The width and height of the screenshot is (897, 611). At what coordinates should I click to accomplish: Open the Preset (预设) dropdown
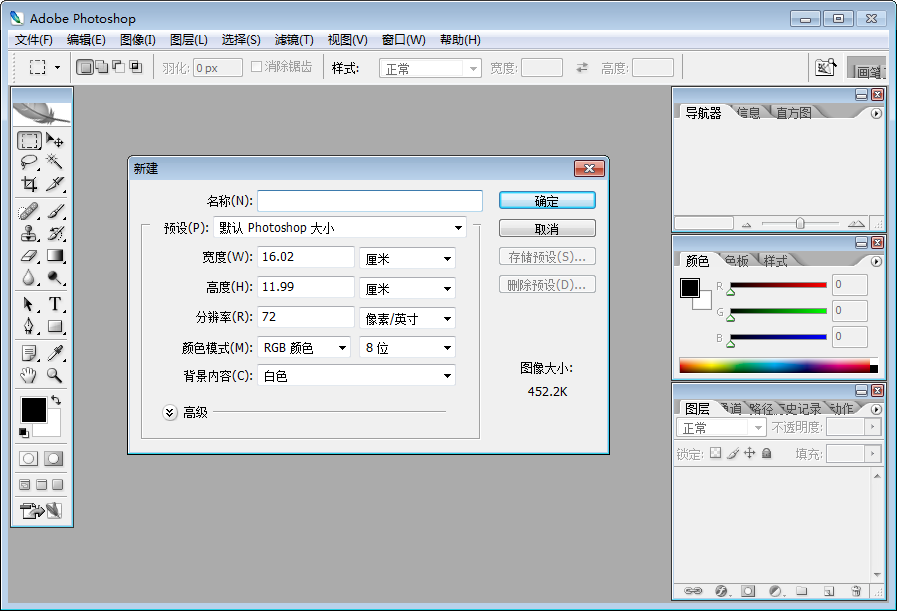click(340, 228)
